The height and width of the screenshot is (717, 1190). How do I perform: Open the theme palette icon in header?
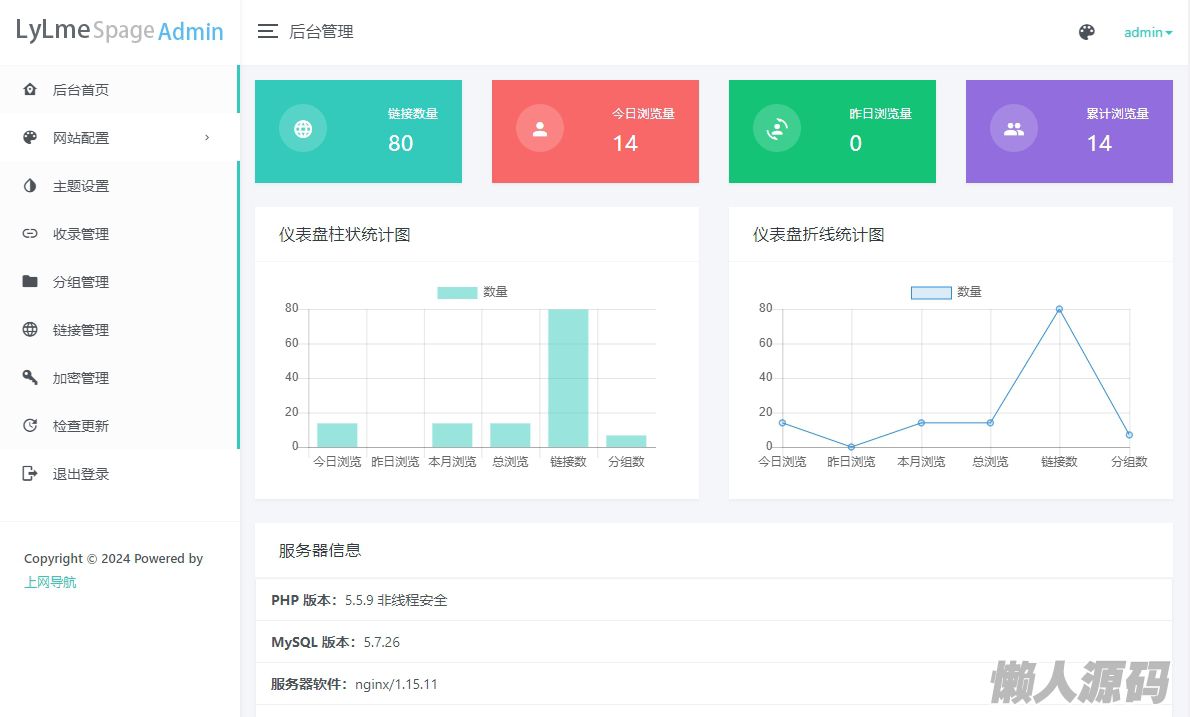click(1087, 32)
